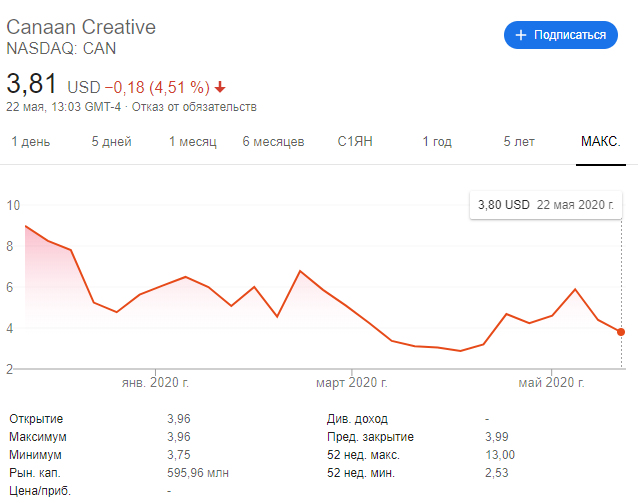Click the май 2020 г. axis label
Screen dimensions: 638x503
point(550,383)
